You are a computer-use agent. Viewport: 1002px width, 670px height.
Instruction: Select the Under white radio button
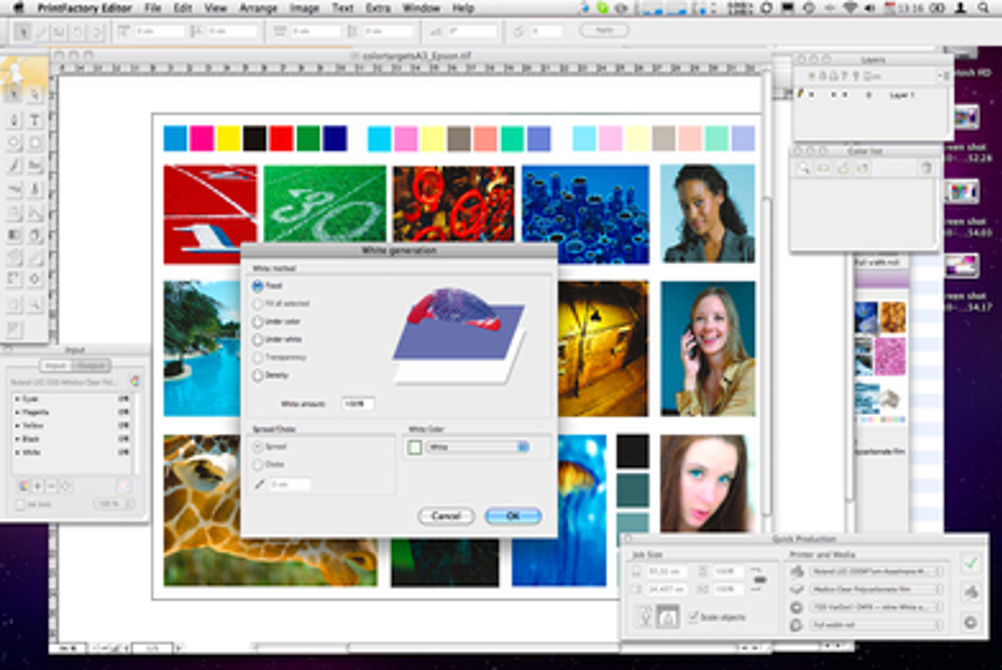click(258, 339)
